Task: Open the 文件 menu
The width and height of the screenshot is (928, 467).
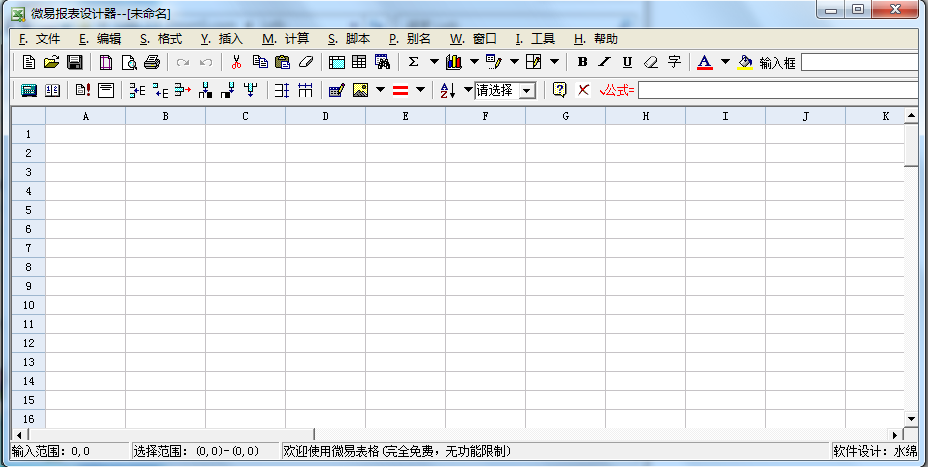Action: [40, 39]
